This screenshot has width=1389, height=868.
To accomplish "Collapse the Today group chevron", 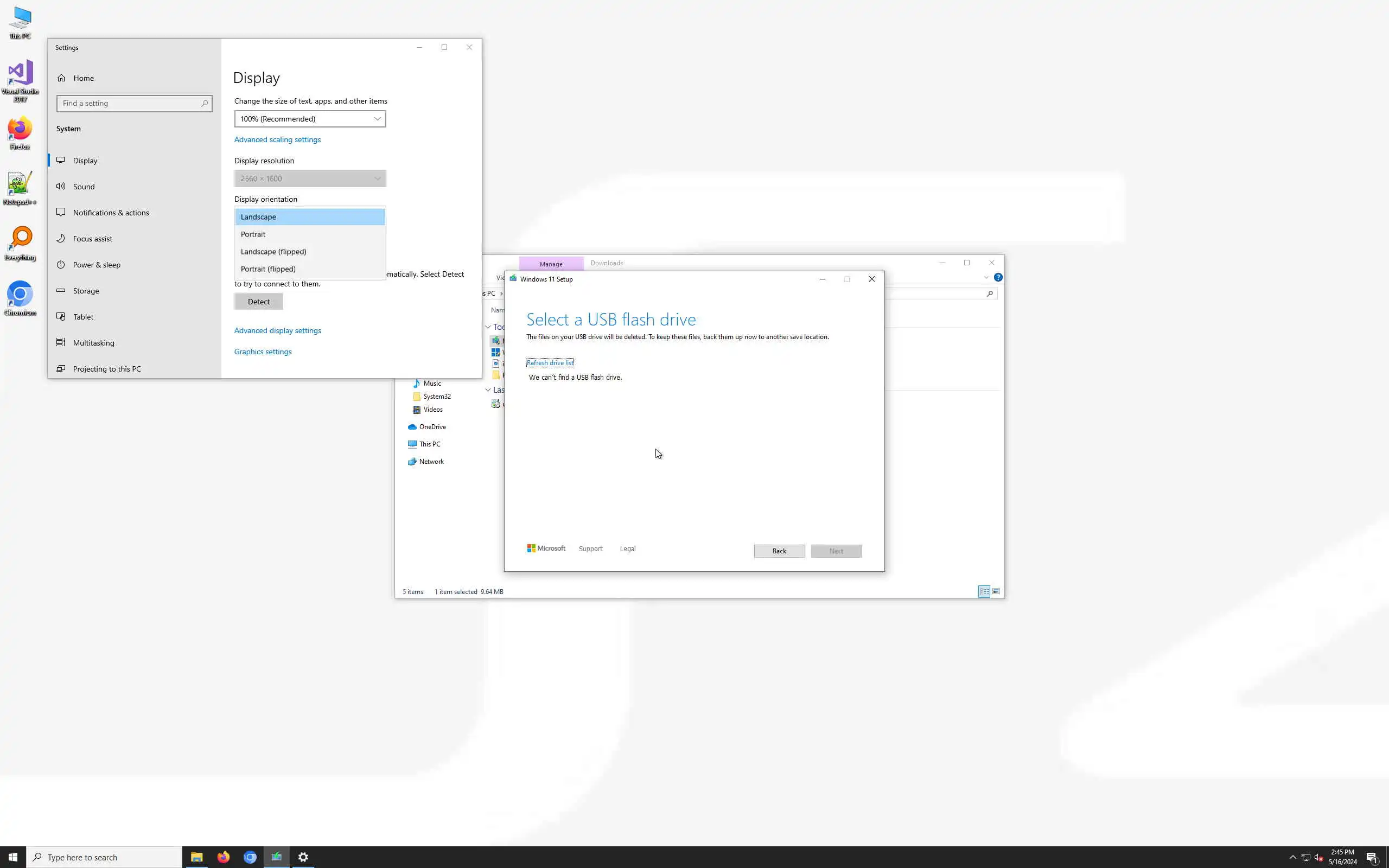I will (x=488, y=327).
